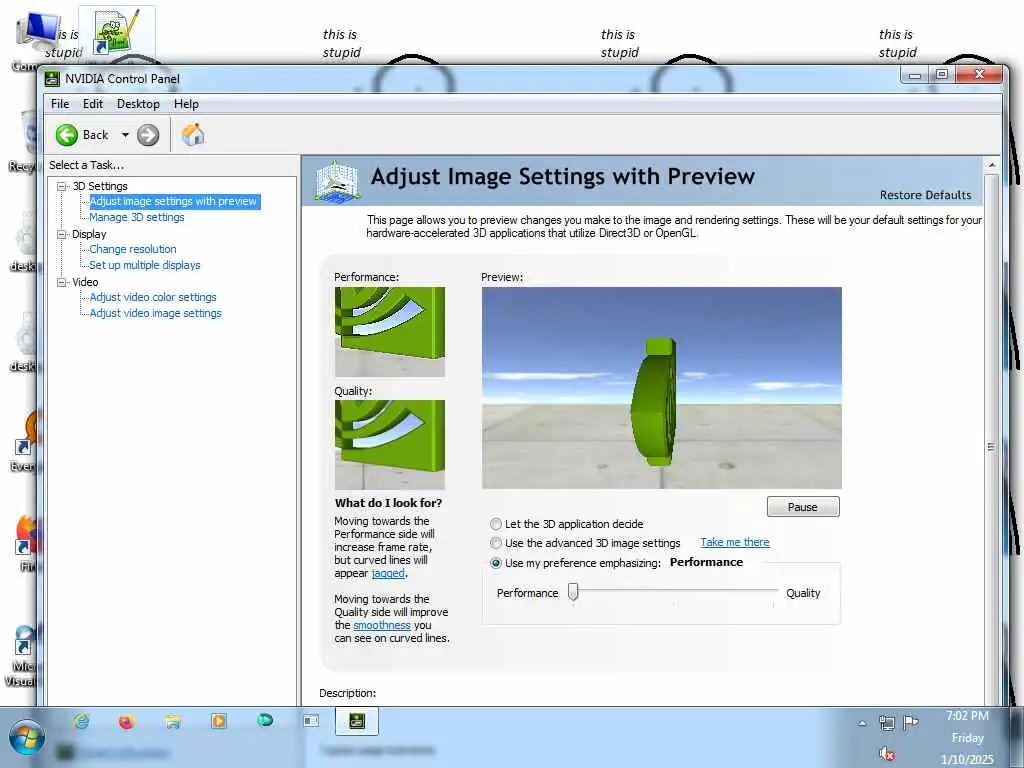Launch Internet Explorer from the taskbar
Viewport: 1024px width, 768px height.
pyautogui.click(x=81, y=721)
